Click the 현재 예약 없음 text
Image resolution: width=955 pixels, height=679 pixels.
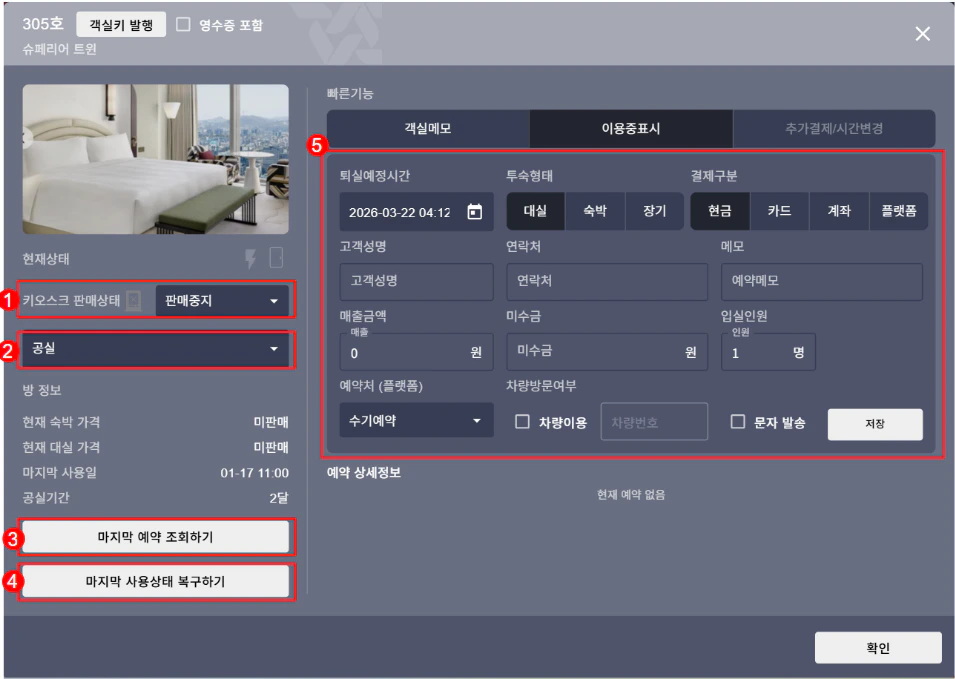tap(631, 494)
